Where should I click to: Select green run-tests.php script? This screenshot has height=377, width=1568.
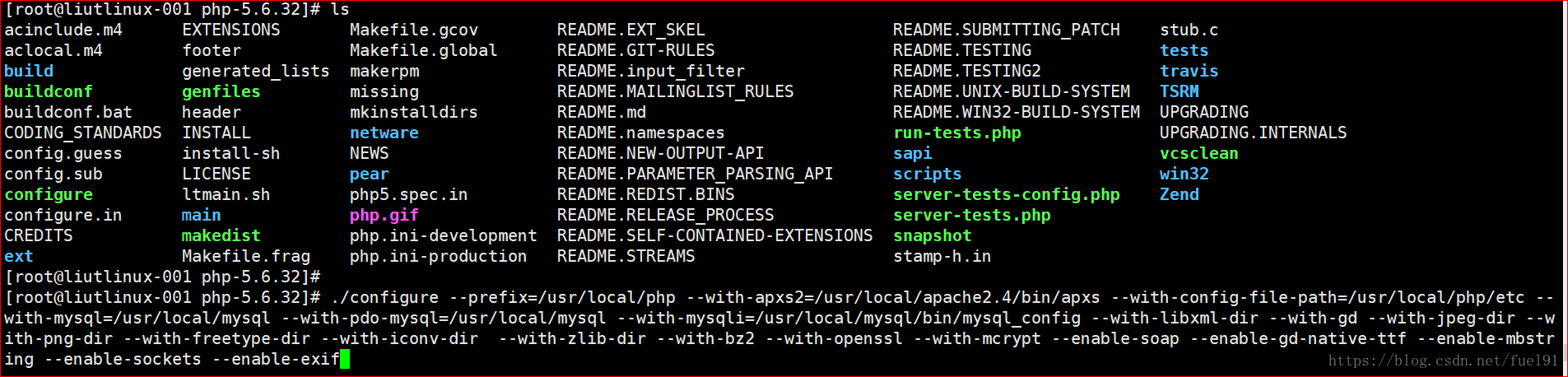pos(957,133)
